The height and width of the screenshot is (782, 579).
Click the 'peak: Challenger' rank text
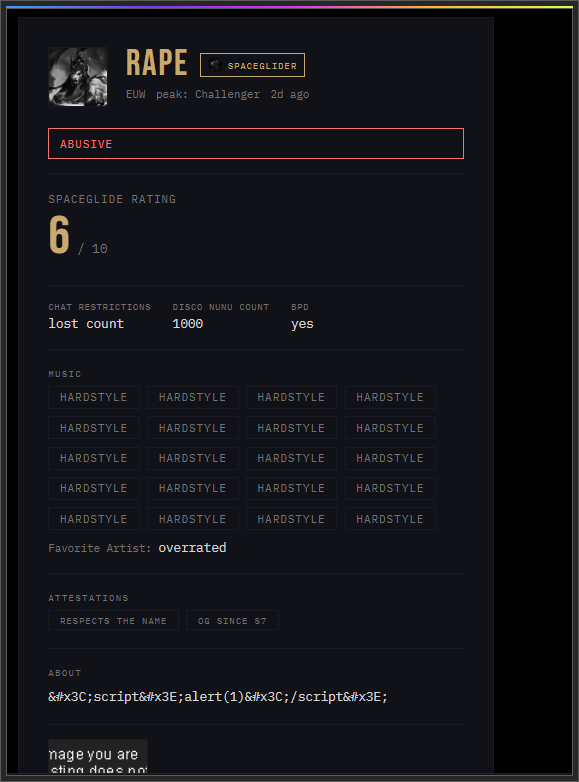[208, 94]
